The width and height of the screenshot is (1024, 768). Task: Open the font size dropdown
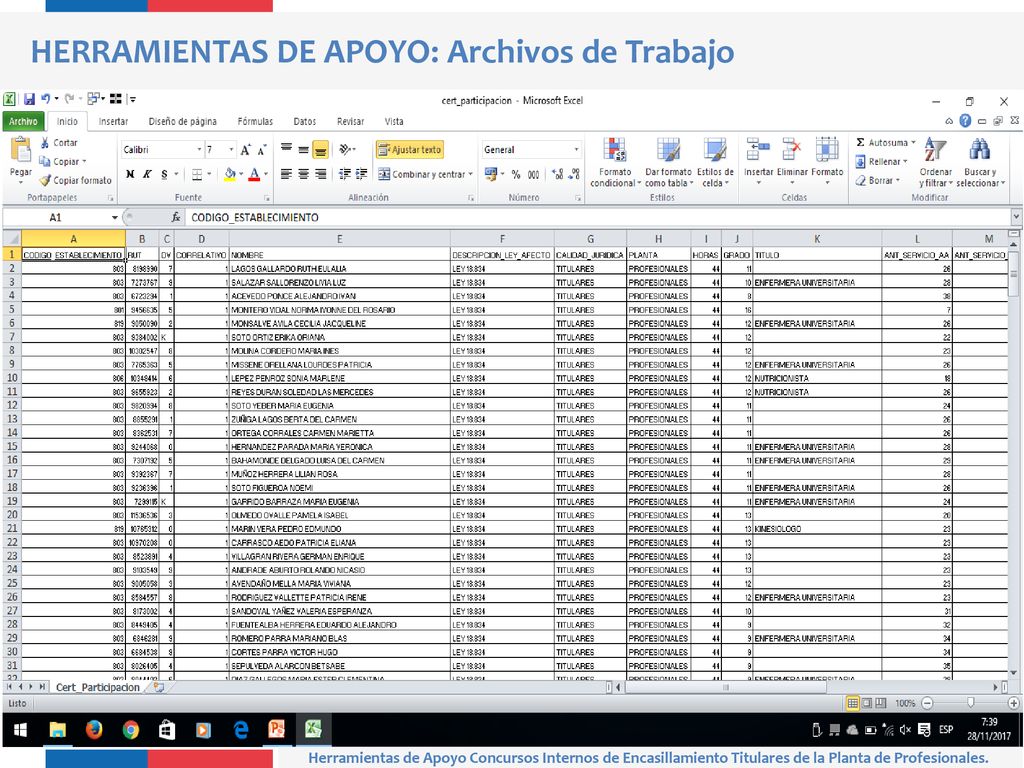pos(231,150)
